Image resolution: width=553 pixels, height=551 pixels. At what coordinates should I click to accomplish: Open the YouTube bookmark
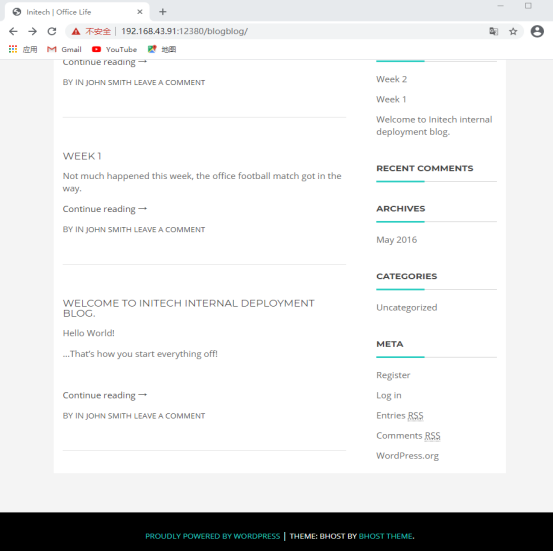click(x=114, y=49)
